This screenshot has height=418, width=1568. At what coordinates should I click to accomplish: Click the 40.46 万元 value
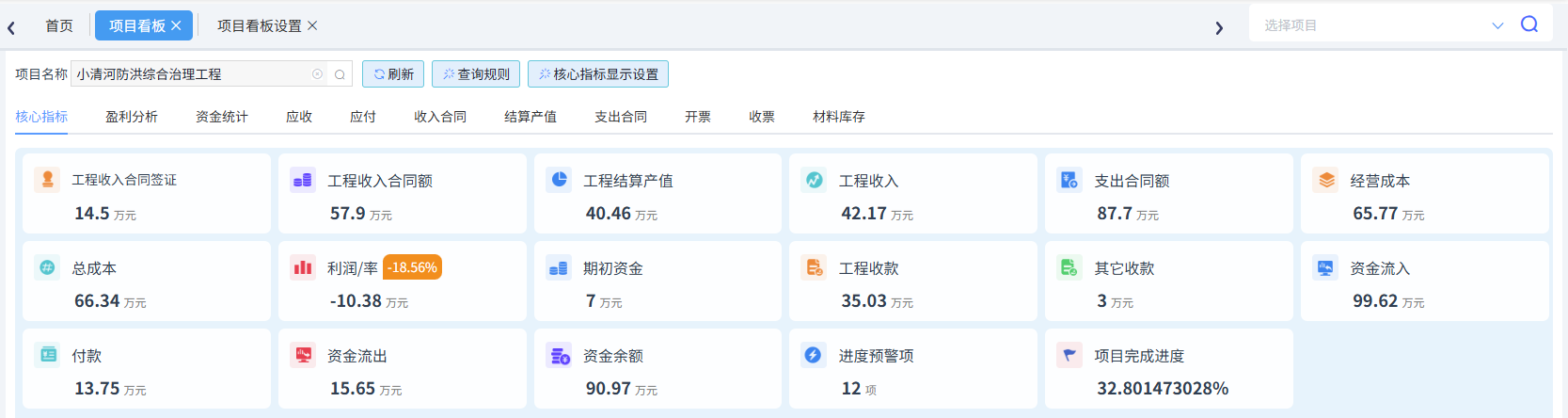pos(622,214)
